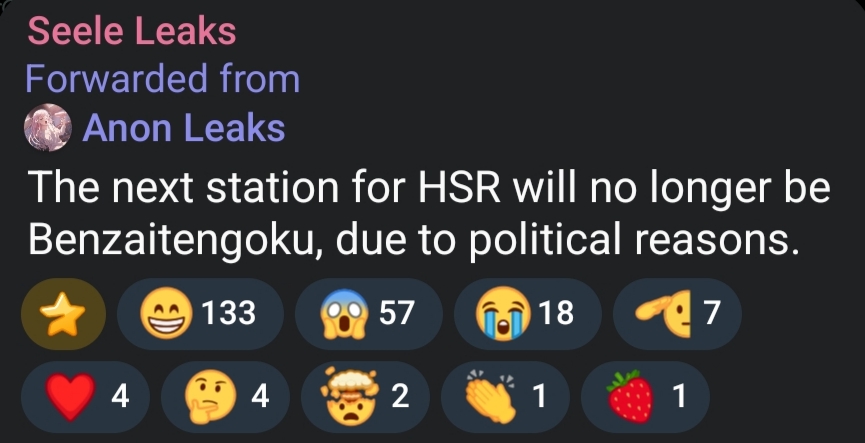
Task: Add the thinking face reaction
Action: (x=225, y=397)
